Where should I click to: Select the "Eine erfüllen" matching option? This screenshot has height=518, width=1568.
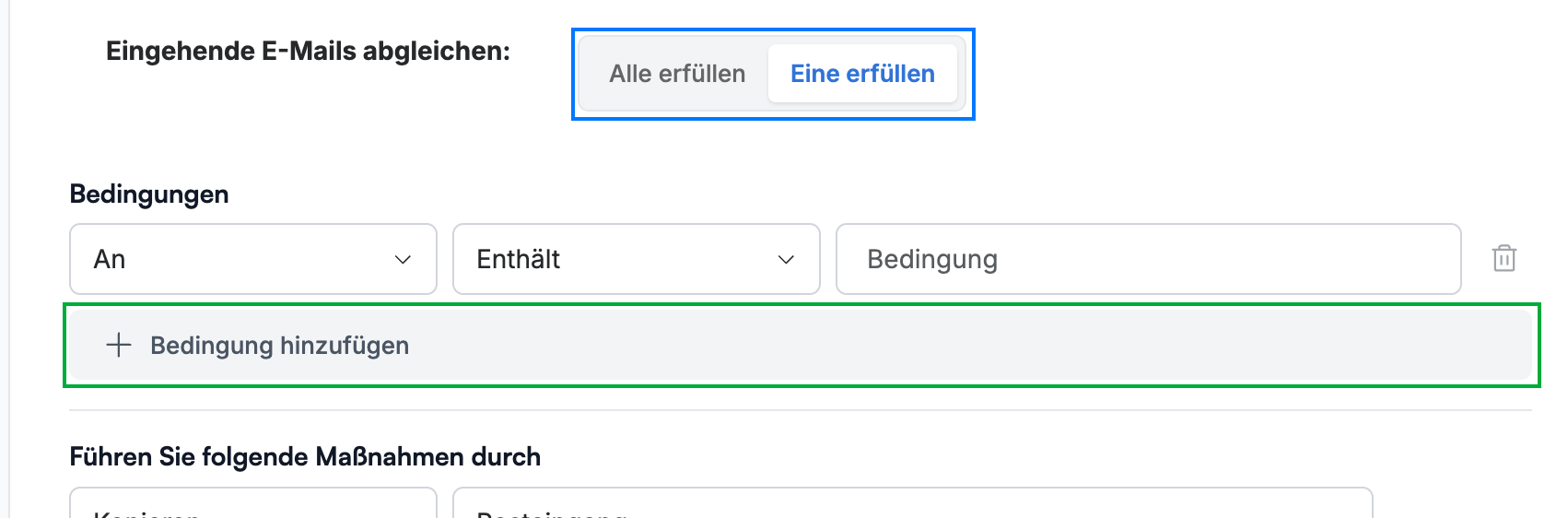point(862,74)
